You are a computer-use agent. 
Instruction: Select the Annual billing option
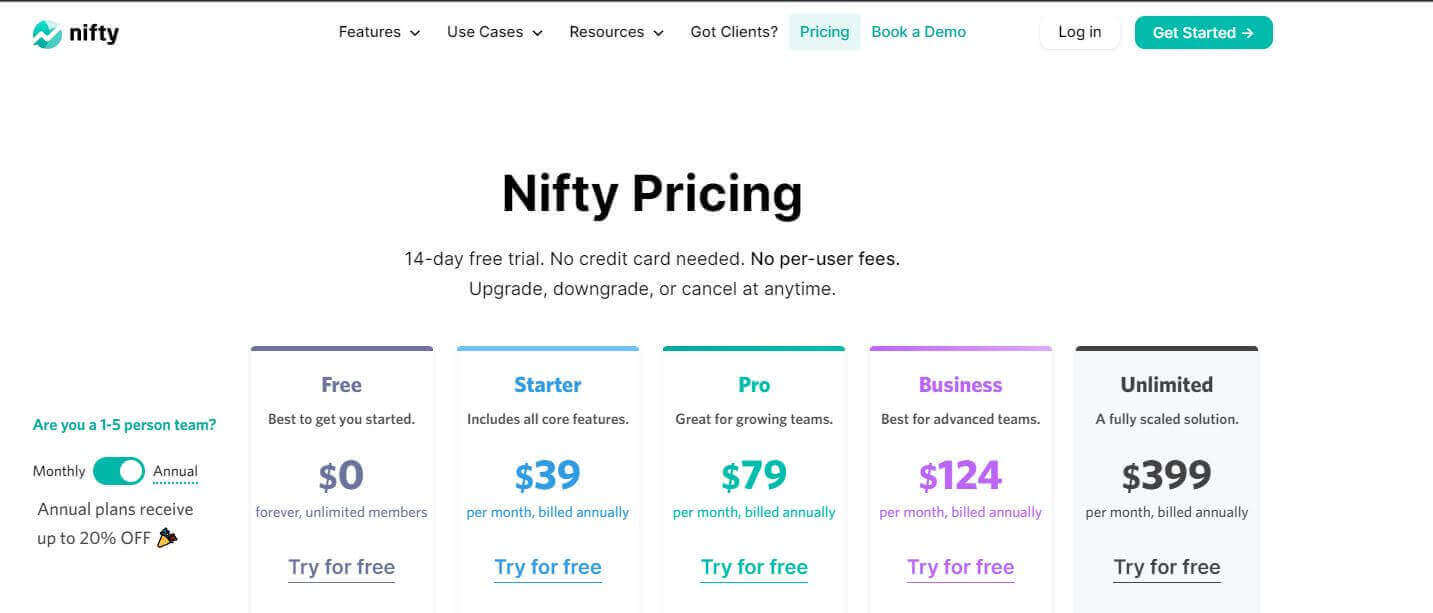tap(175, 470)
